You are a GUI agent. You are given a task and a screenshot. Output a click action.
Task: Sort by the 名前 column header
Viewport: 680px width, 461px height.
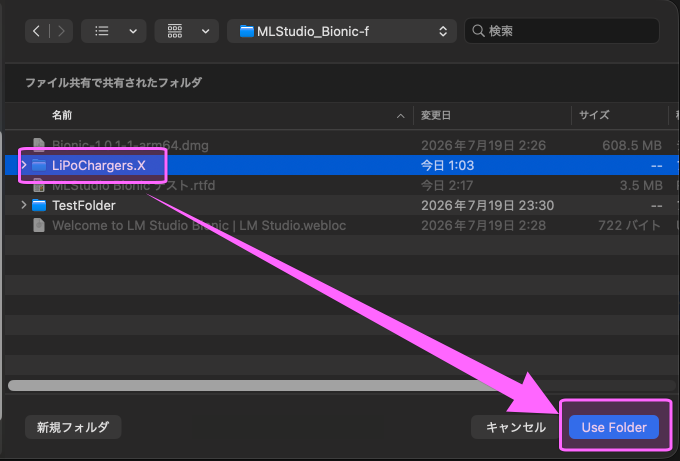[62, 115]
